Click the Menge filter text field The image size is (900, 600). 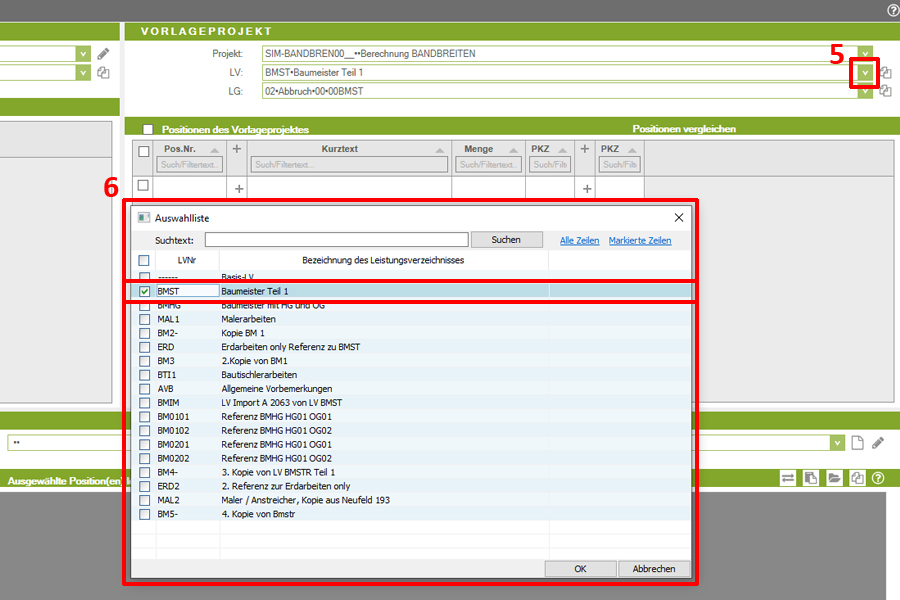click(488, 165)
